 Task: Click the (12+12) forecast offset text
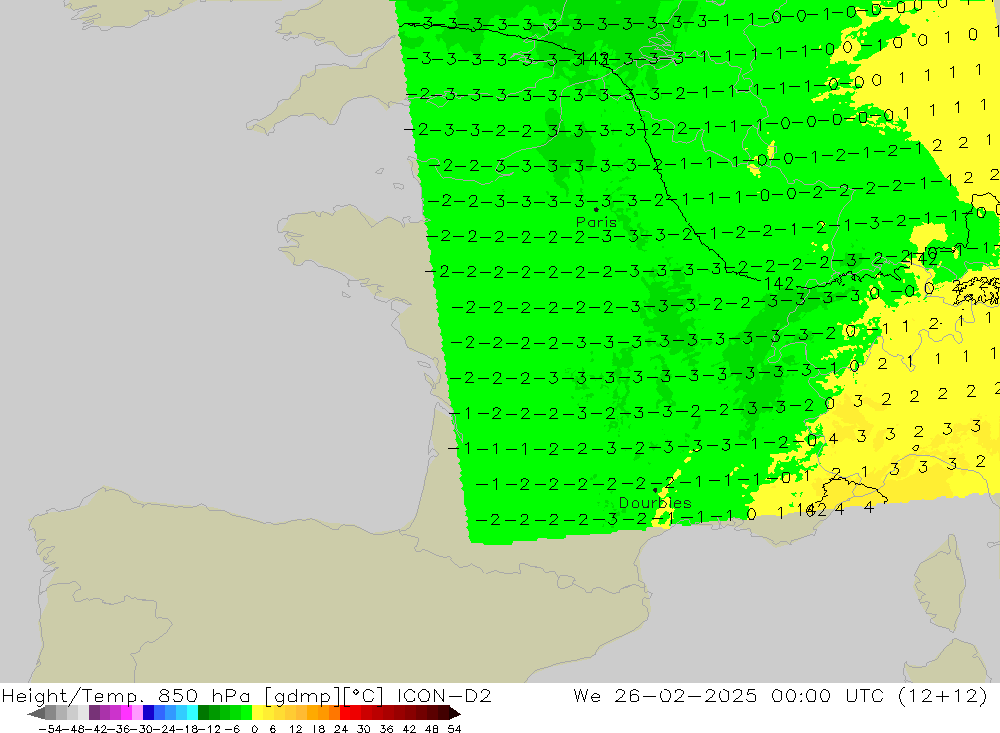pos(943,695)
